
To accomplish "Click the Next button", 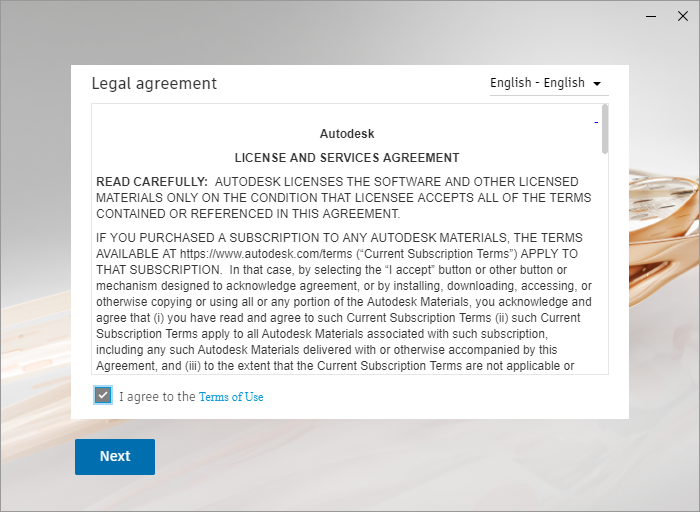I will [115, 457].
